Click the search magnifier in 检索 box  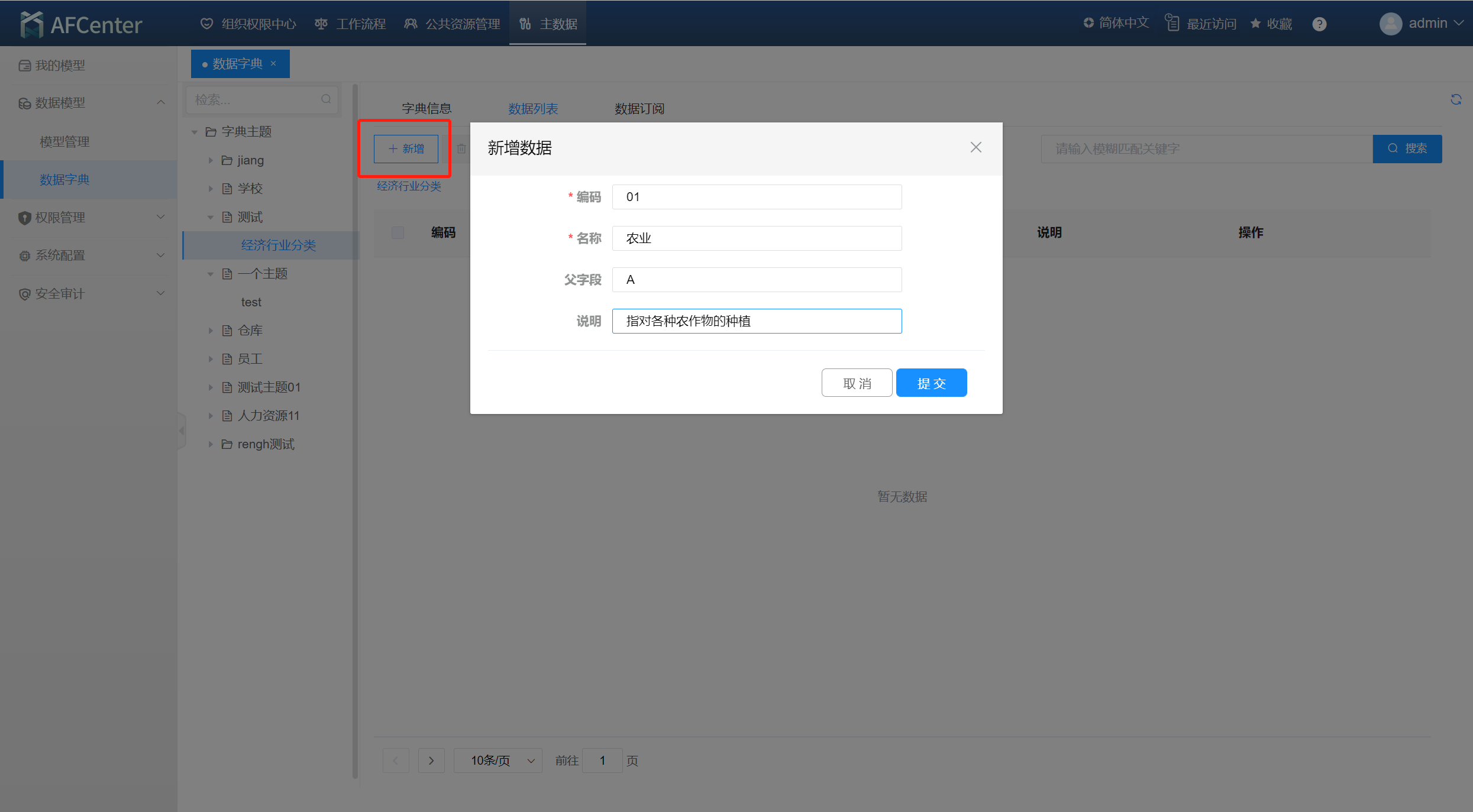point(326,99)
